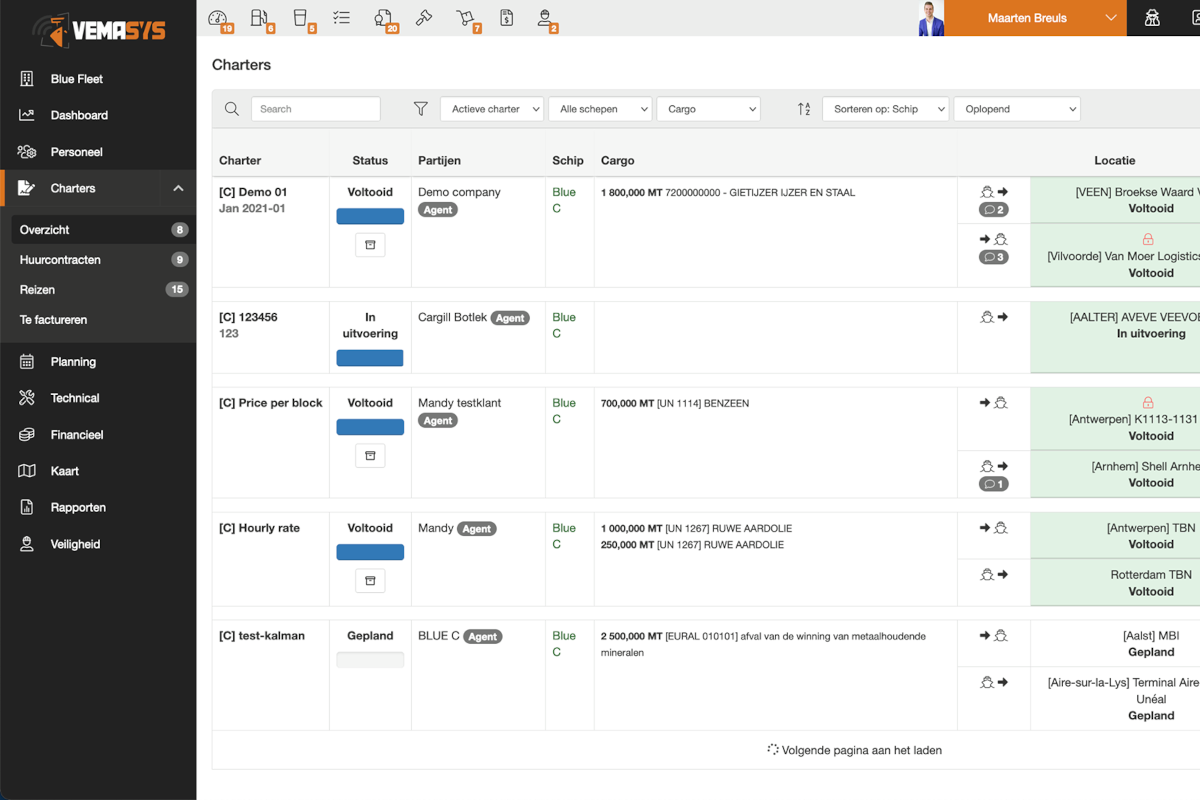
Task: Open the 3 comments badge for Vilvoorde
Action: [993, 257]
